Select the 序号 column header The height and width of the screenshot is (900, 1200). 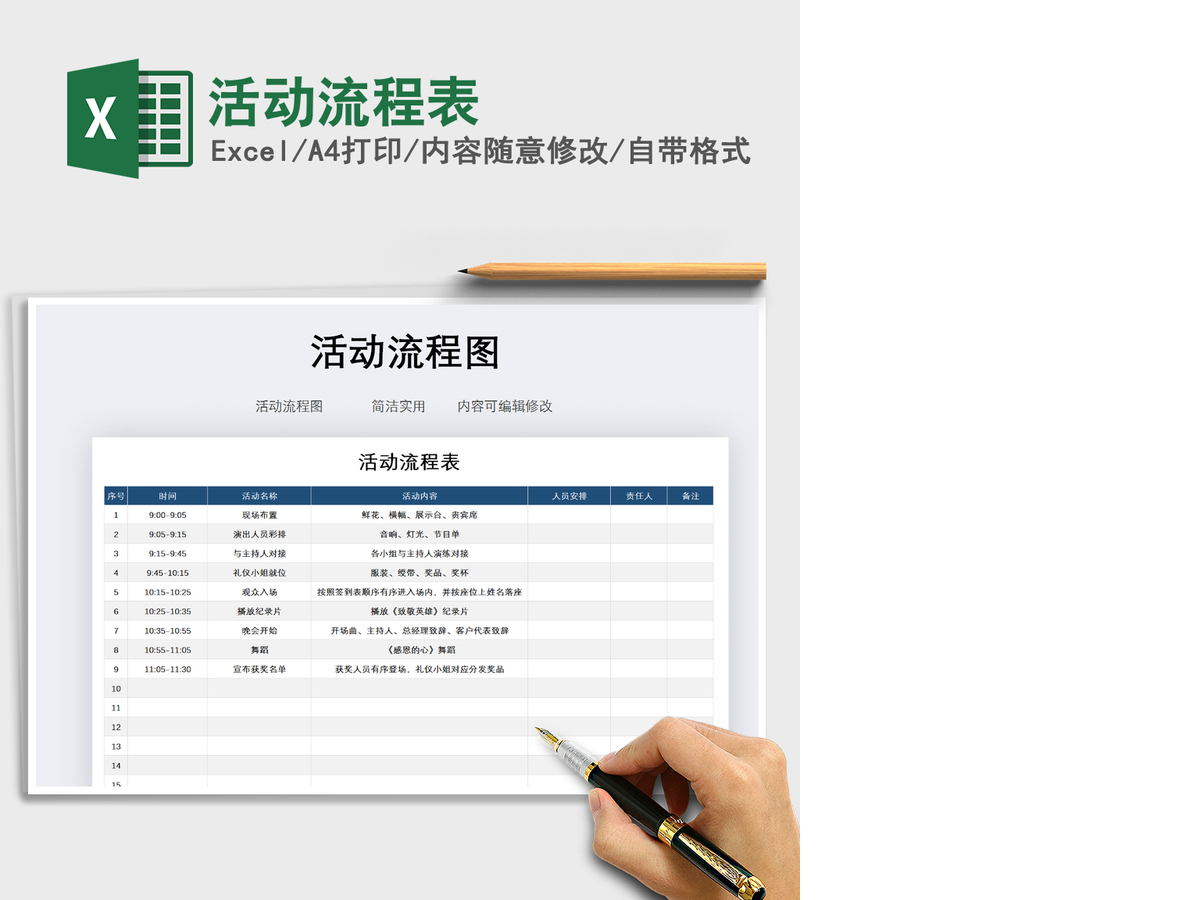(116, 496)
